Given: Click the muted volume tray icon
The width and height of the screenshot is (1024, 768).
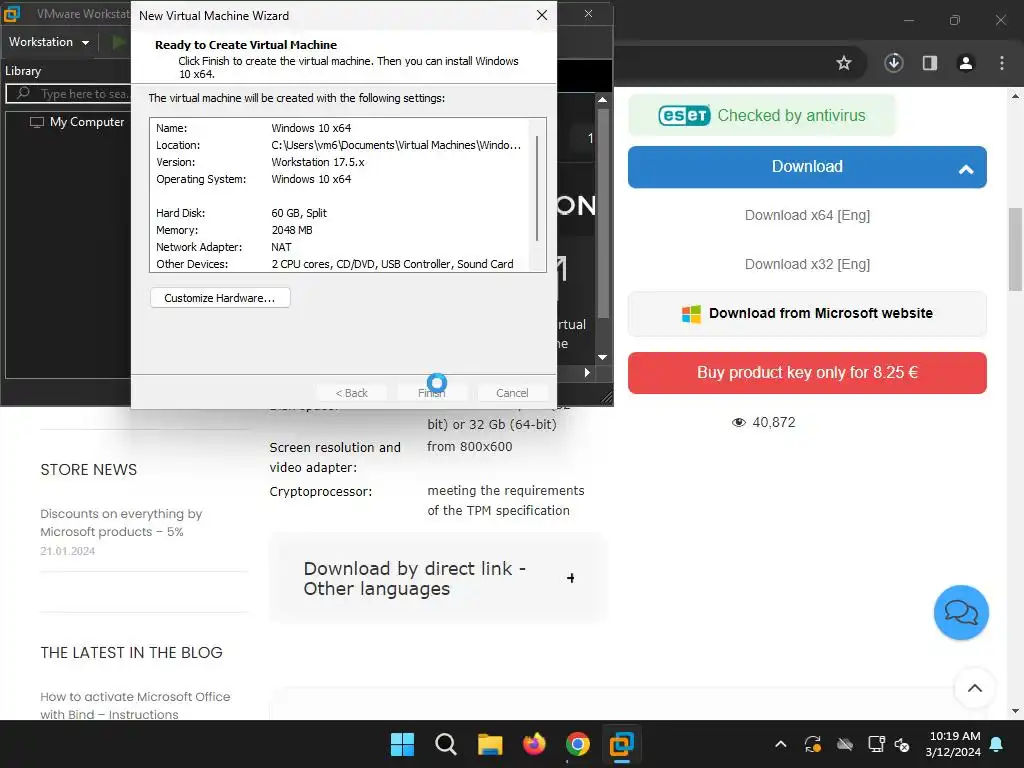Looking at the screenshot, I should click(902, 744).
